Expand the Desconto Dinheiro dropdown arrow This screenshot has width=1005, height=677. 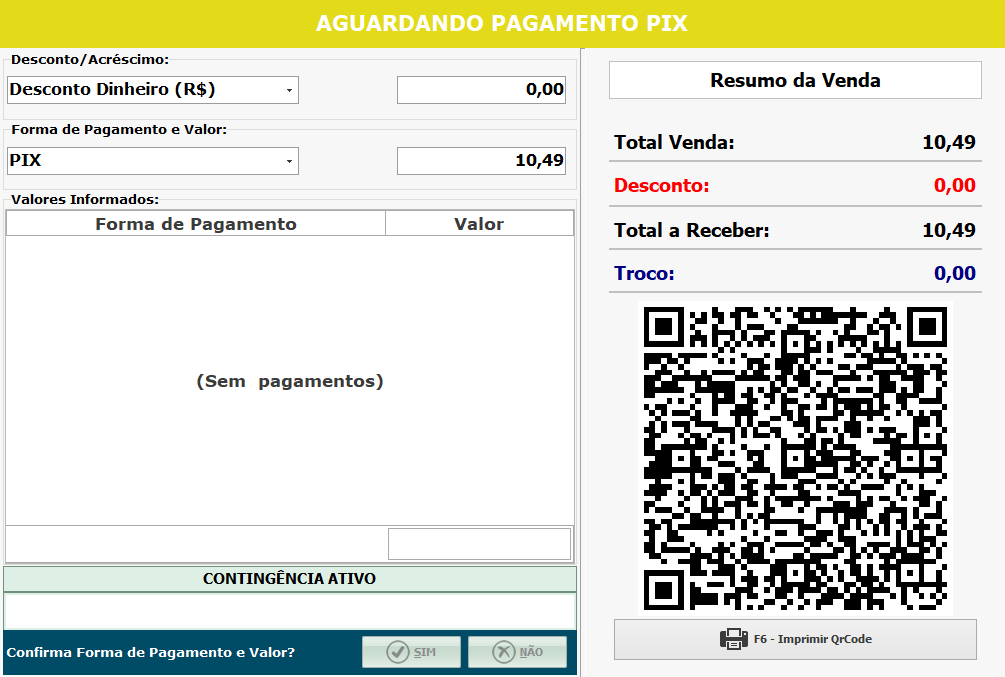pyautogui.click(x=289, y=90)
